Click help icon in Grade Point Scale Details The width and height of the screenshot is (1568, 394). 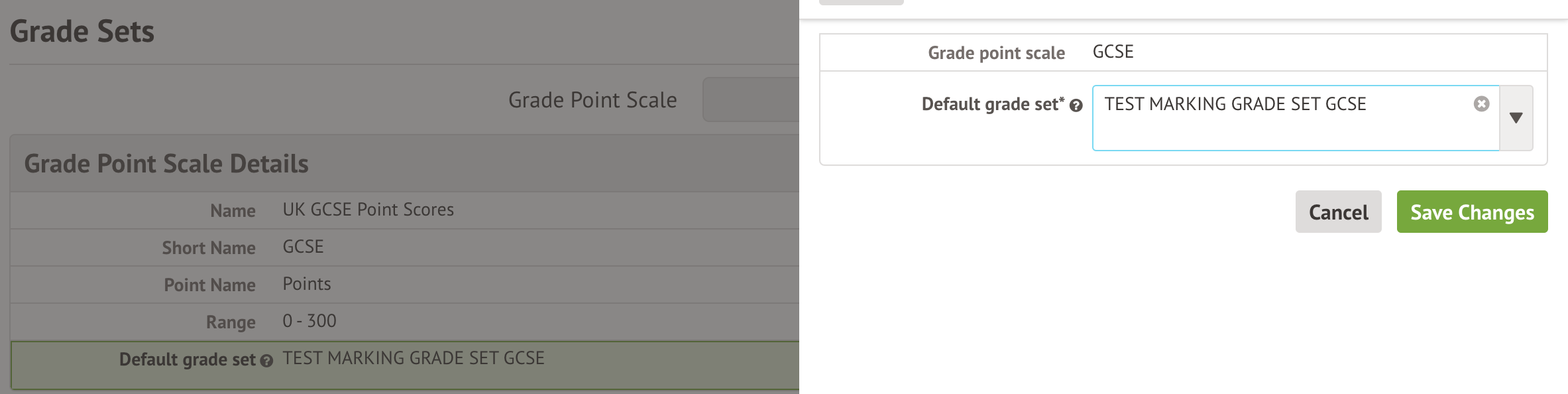coord(266,361)
